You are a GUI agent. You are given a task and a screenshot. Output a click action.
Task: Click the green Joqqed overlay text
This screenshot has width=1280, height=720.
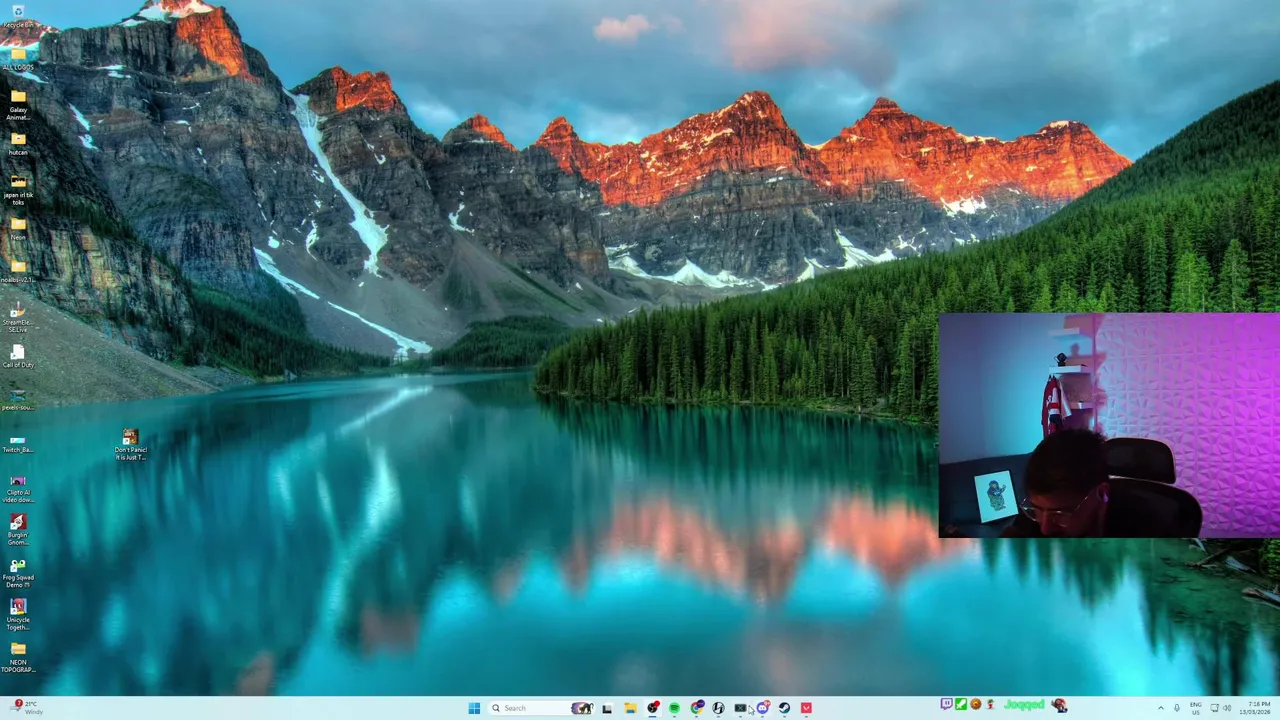(x=1024, y=705)
